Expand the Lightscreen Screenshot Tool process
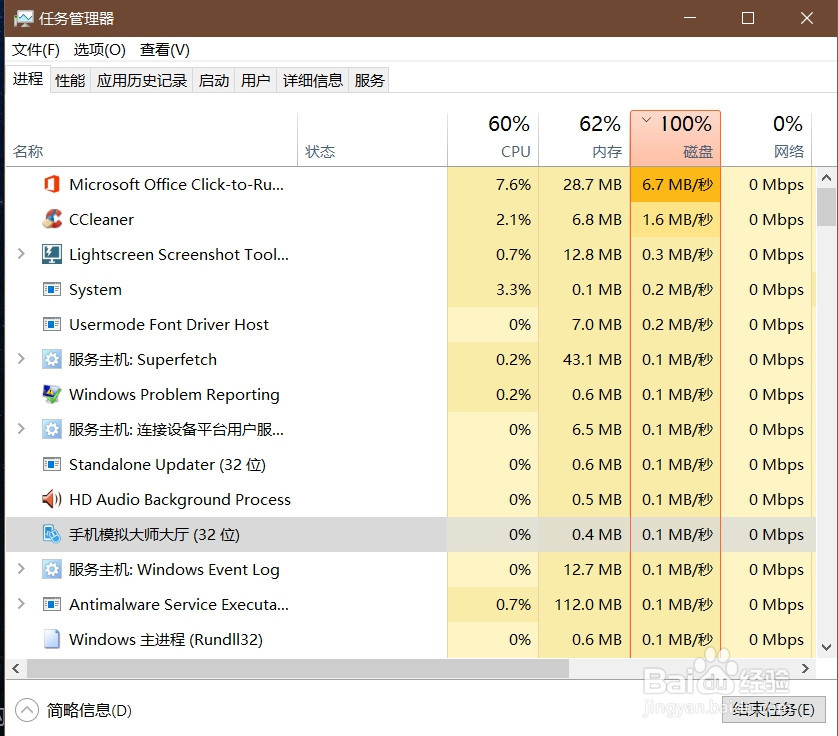Viewport: 838px width, 736px height. click(21, 254)
